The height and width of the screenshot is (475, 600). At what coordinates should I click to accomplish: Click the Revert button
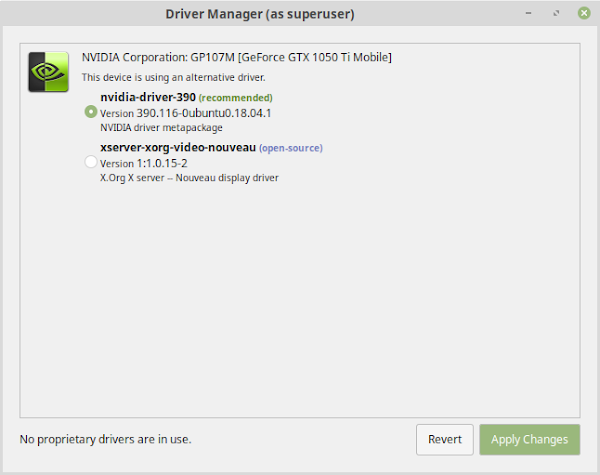pyautogui.click(x=445, y=439)
